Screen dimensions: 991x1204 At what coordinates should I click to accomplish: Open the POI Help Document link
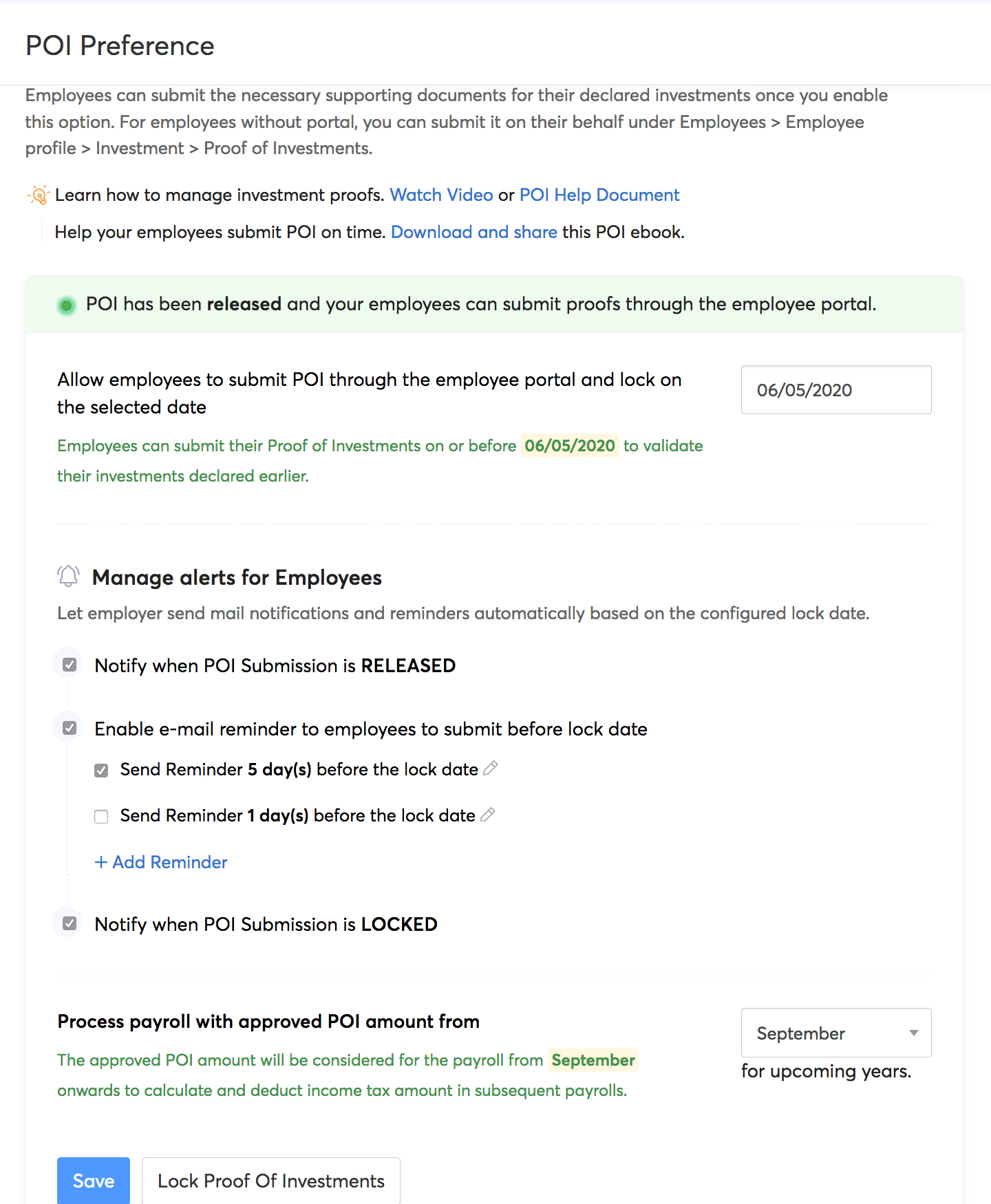tap(599, 195)
